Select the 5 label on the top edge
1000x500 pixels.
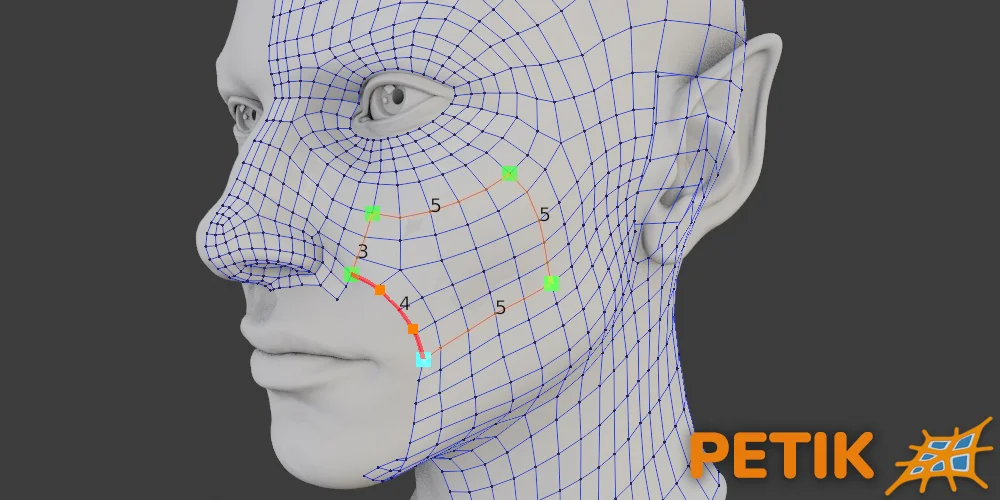[x=435, y=205]
